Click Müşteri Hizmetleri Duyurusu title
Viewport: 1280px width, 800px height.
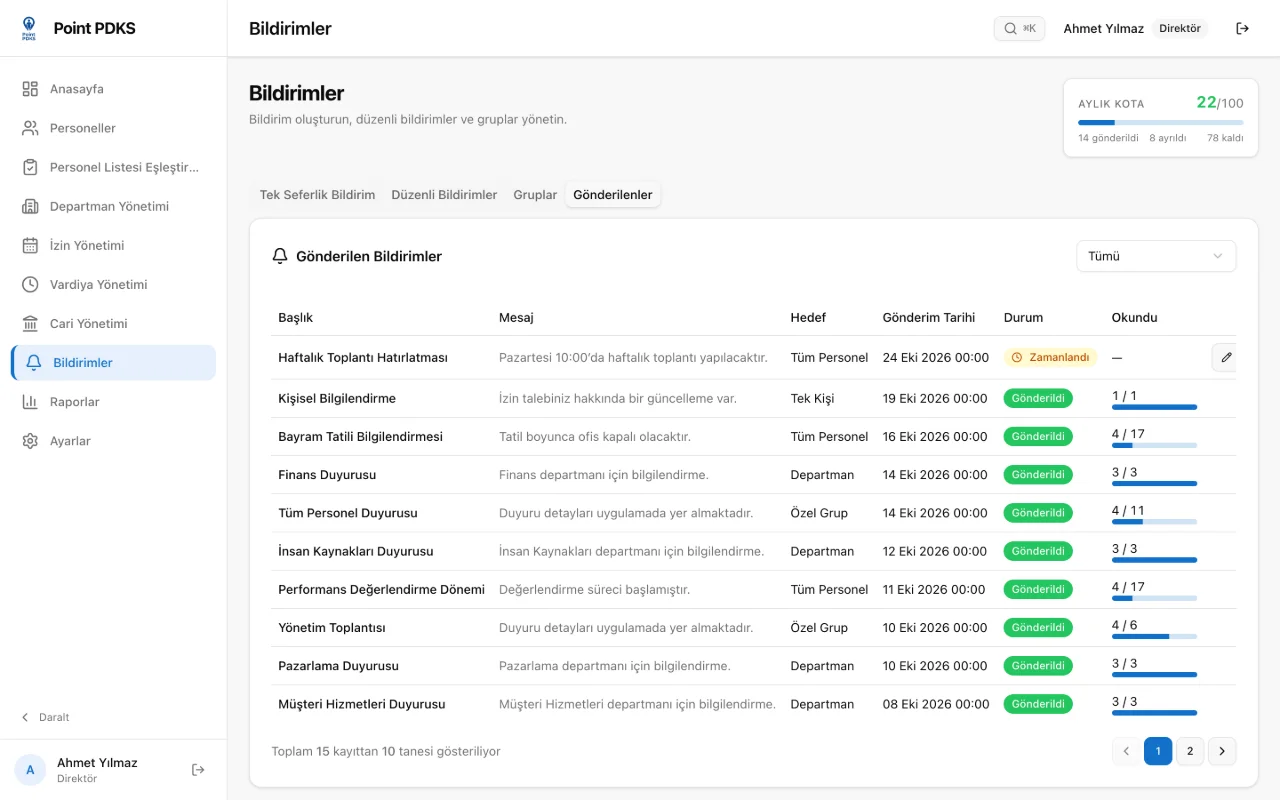pos(361,704)
